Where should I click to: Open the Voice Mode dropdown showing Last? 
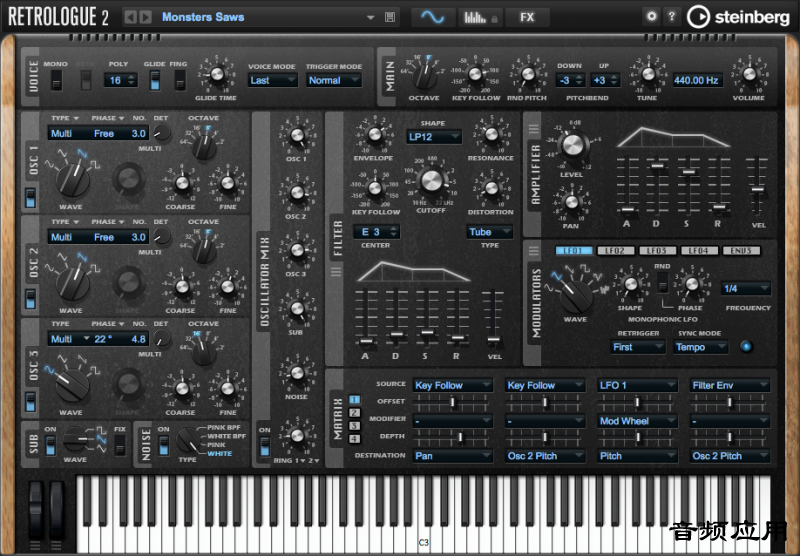click(x=272, y=81)
